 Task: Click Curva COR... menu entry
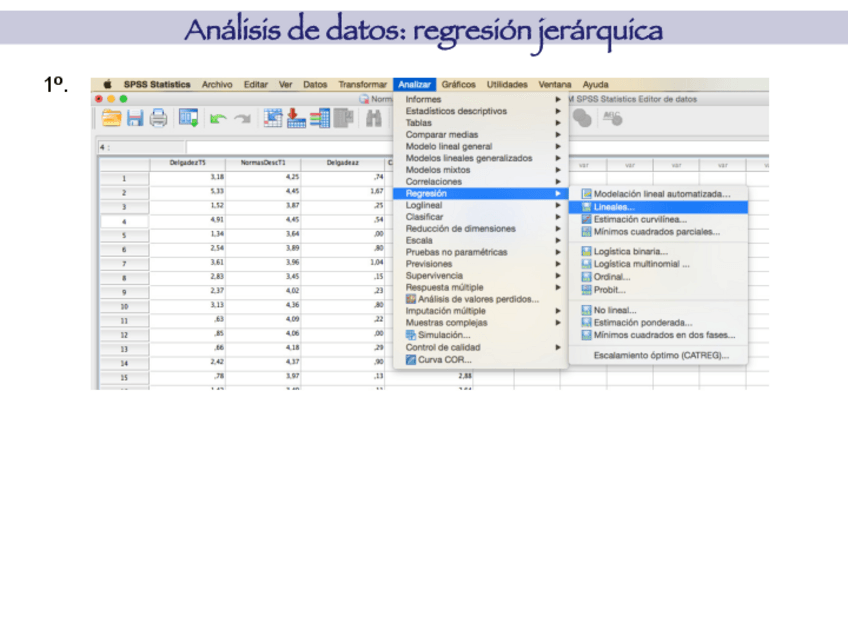(x=444, y=360)
